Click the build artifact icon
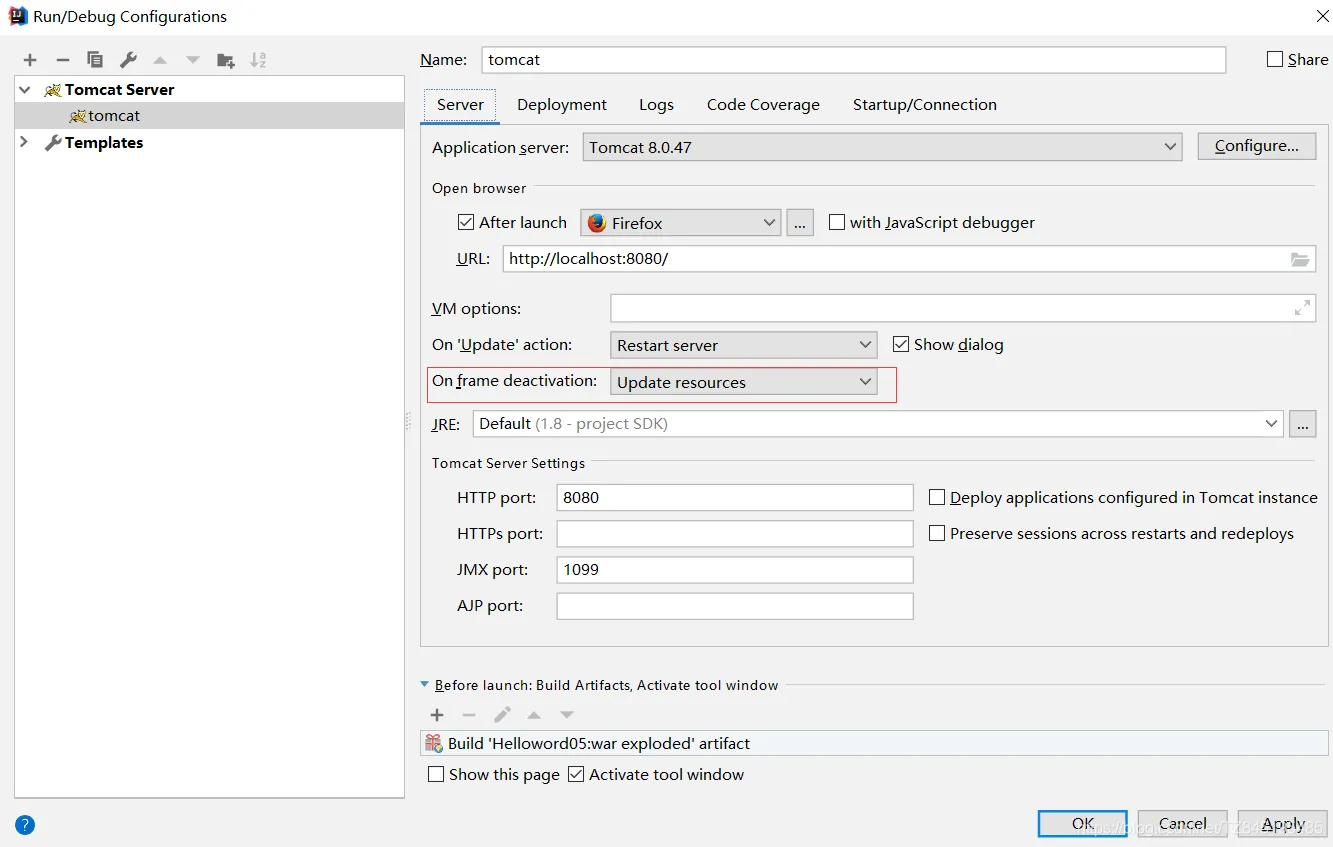 [434, 743]
